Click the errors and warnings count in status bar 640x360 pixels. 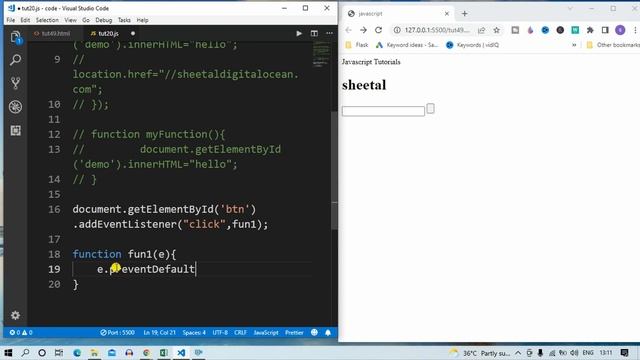[x=21, y=333]
